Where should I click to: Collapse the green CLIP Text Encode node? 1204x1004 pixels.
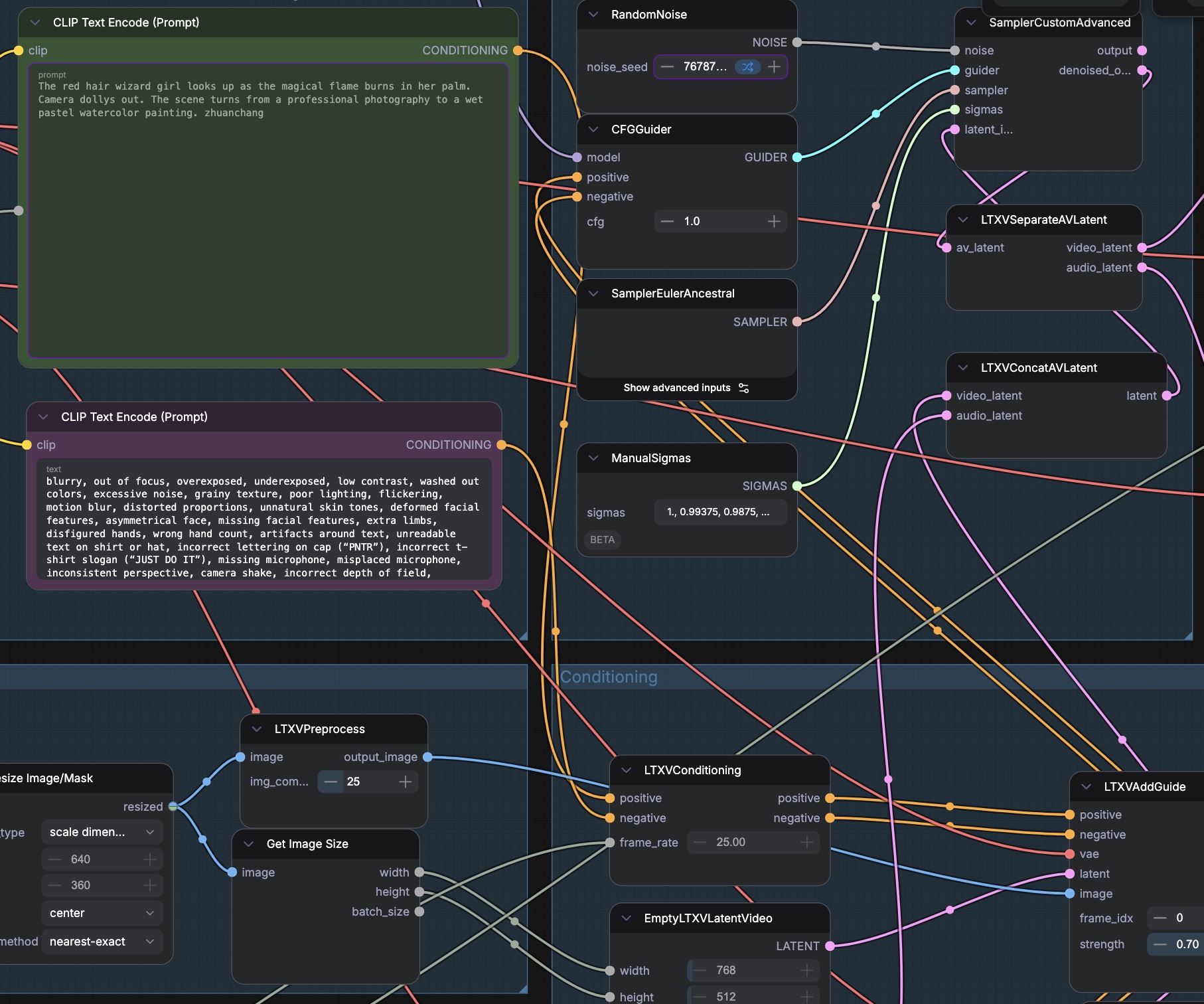click(x=35, y=23)
